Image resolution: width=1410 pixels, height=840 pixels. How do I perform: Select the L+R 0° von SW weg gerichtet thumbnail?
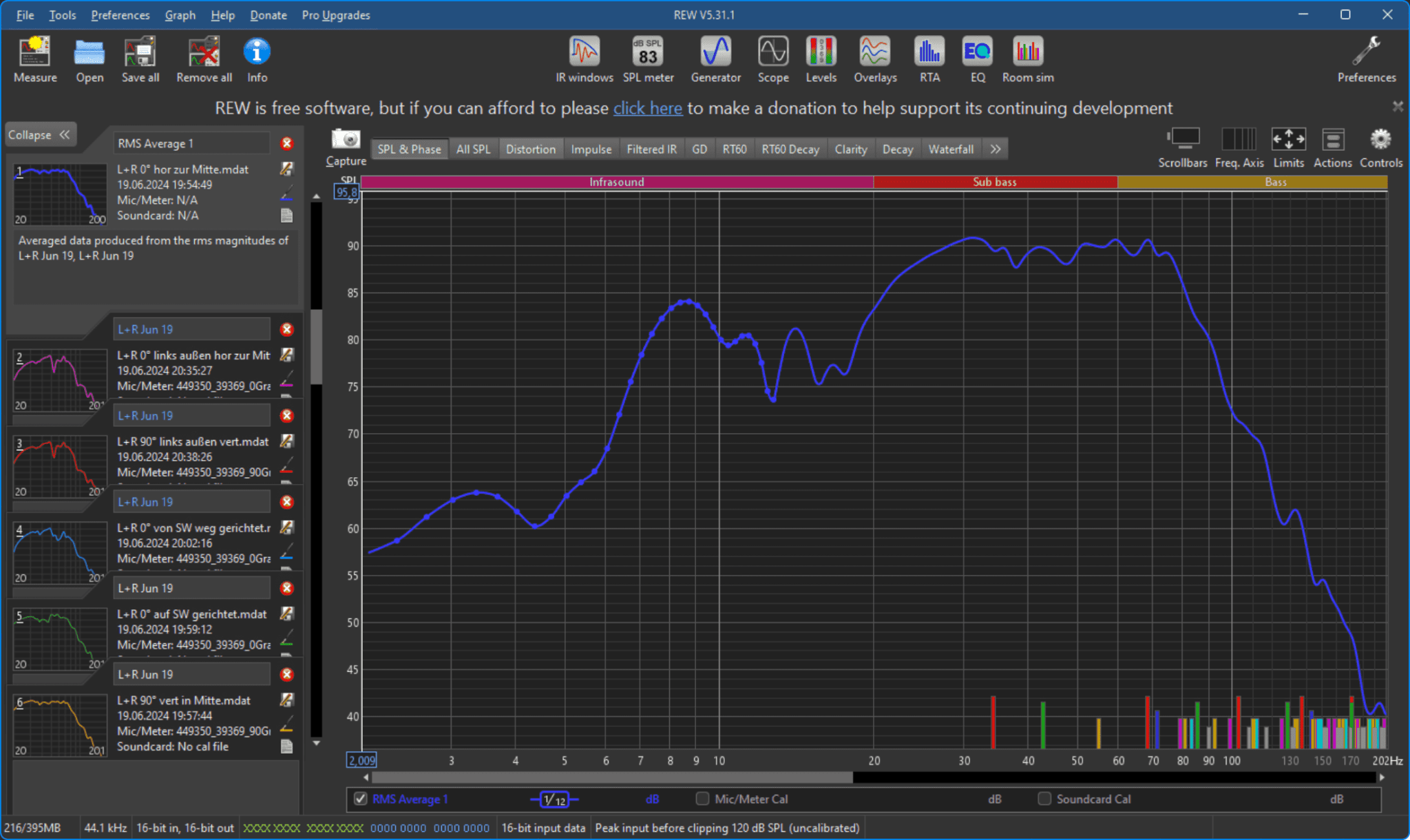(x=60, y=553)
